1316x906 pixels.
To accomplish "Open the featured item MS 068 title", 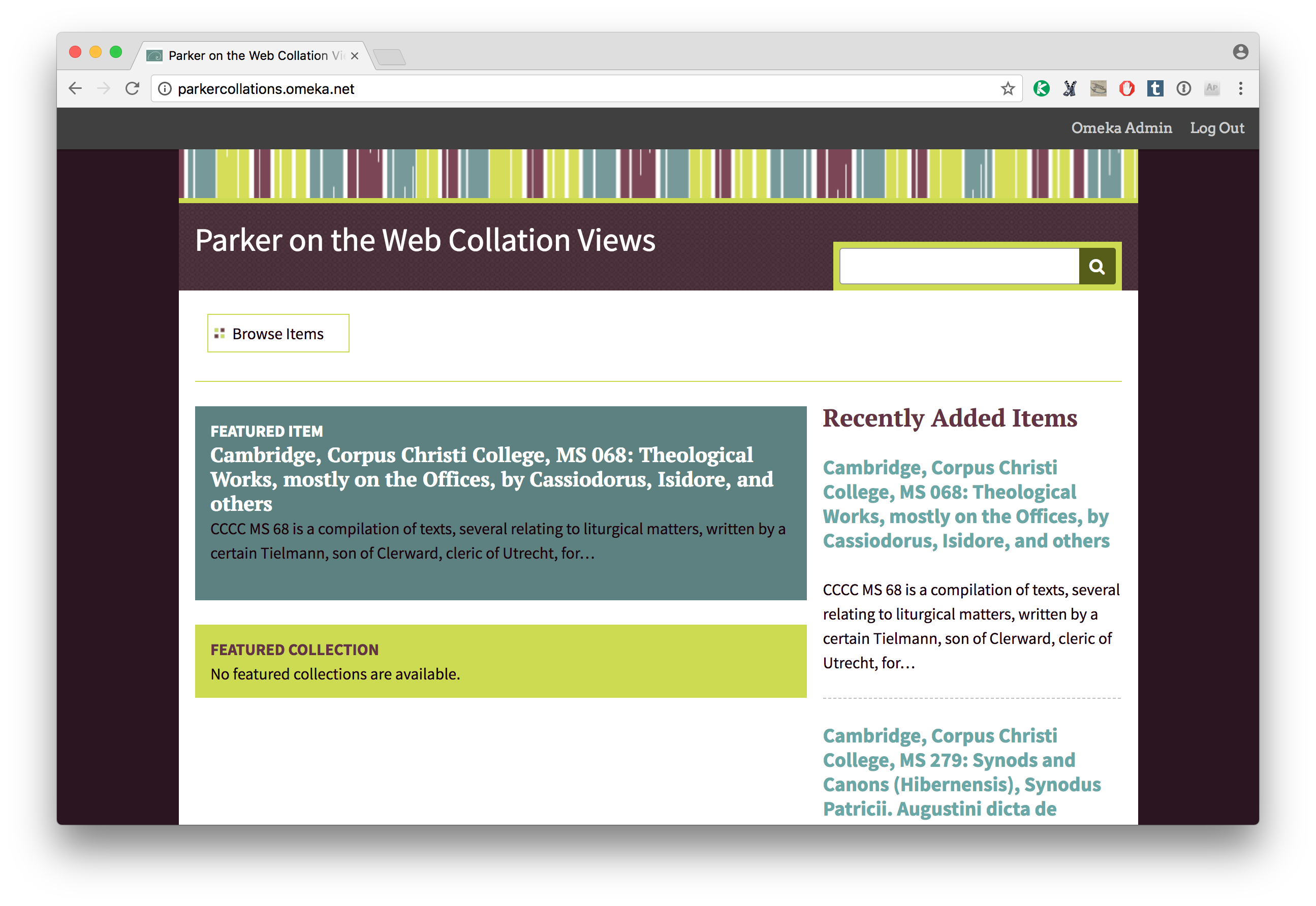I will (491, 479).
